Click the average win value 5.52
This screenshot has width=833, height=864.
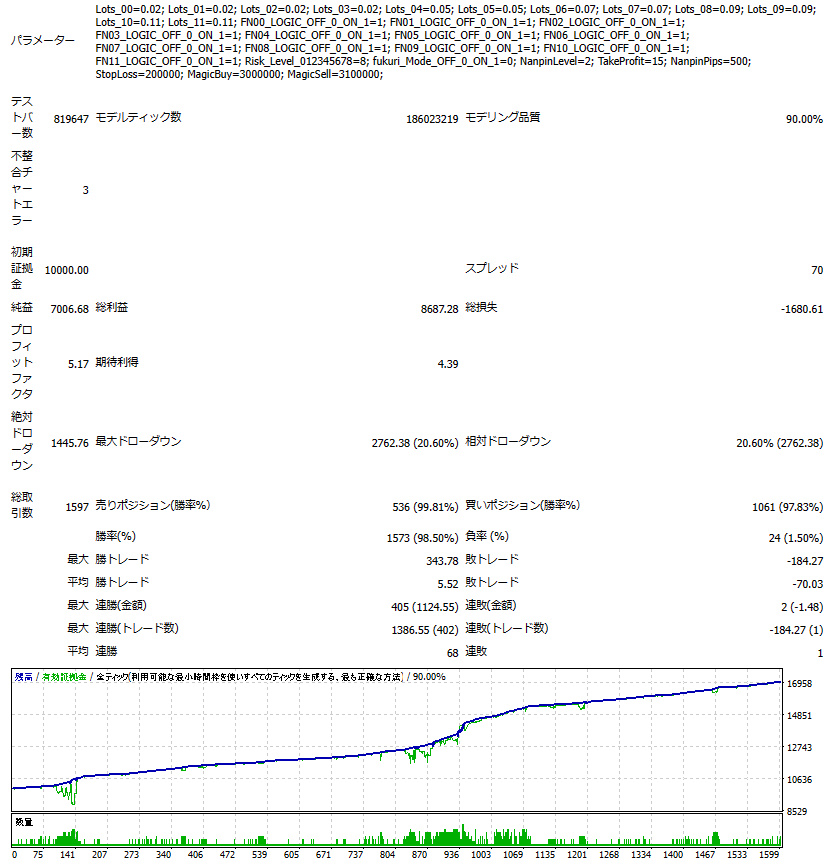(x=448, y=584)
